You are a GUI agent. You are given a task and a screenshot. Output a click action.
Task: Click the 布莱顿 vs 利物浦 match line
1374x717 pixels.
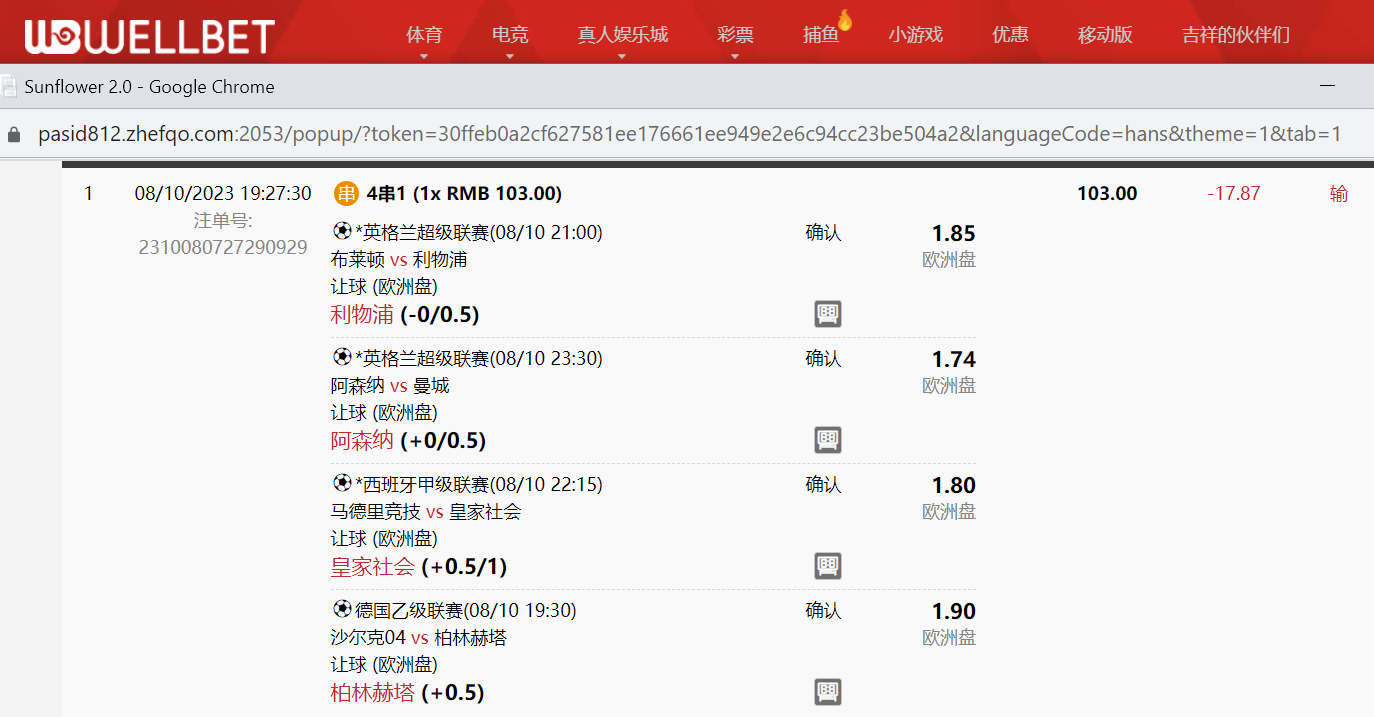[399, 259]
